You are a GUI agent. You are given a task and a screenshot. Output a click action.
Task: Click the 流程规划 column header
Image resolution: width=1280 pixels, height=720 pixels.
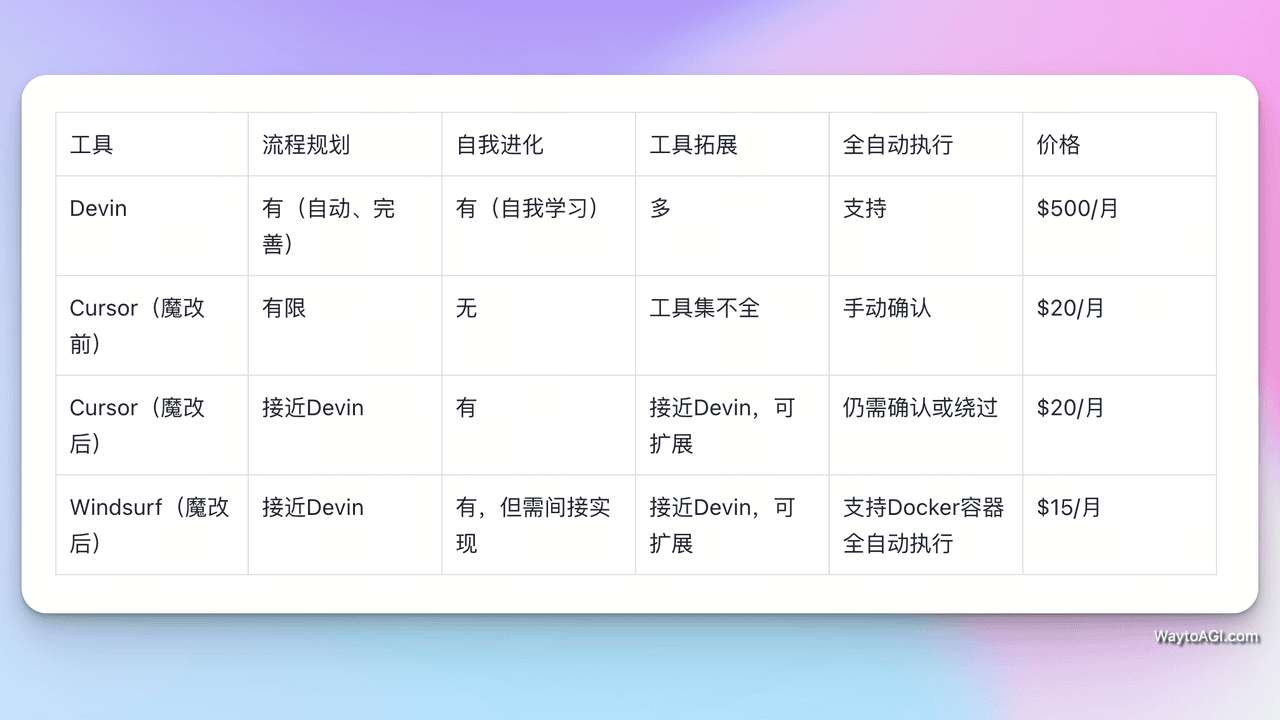345,144
